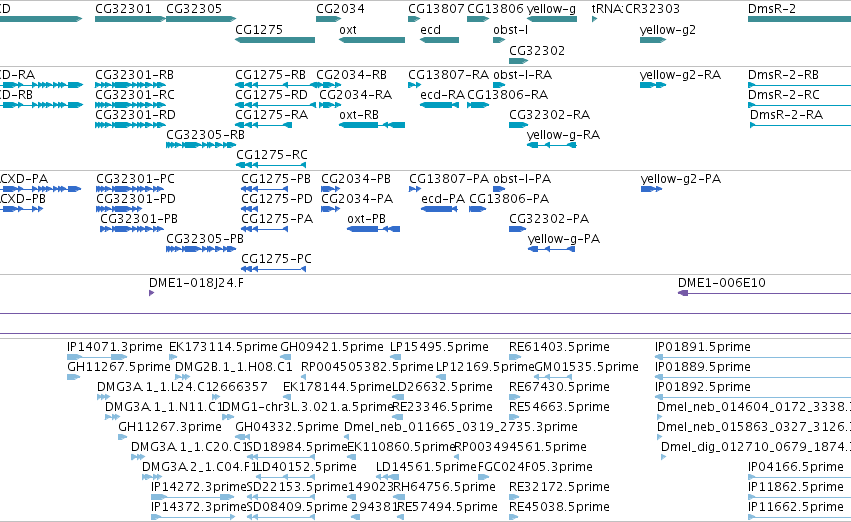
Task: Click the DmsR-2-RB transcript label
Action: coord(783,74)
